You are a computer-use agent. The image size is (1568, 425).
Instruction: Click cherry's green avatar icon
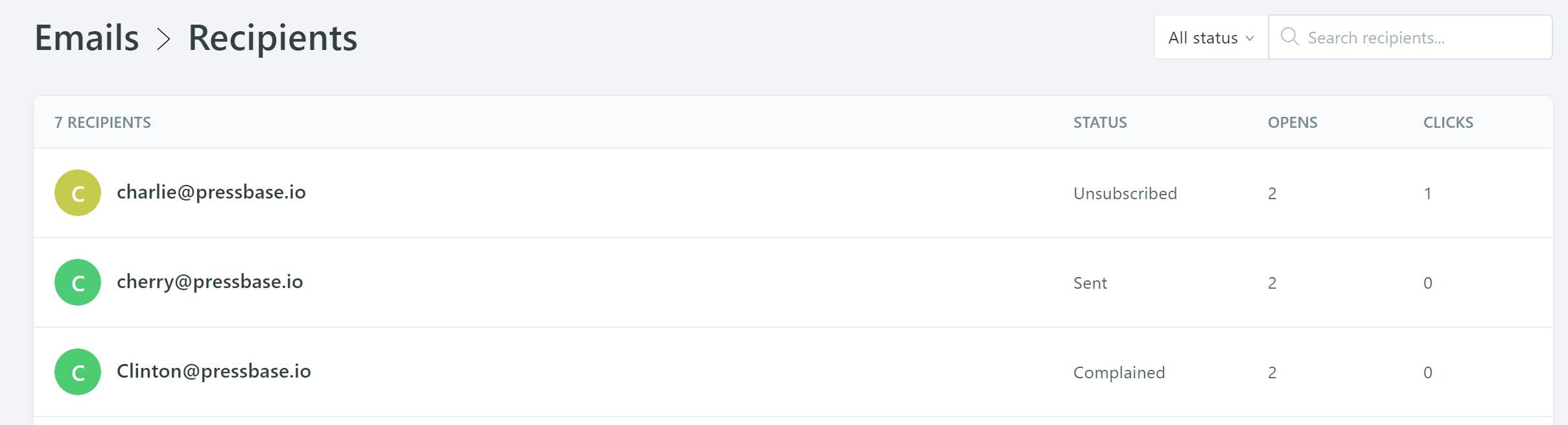pyautogui.click(x=78, y=282)
